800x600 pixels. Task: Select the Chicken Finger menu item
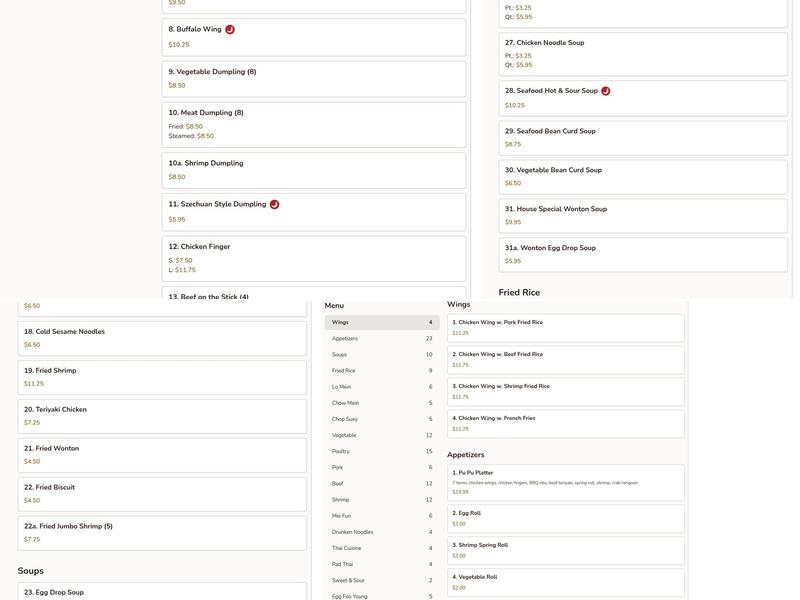314,258
